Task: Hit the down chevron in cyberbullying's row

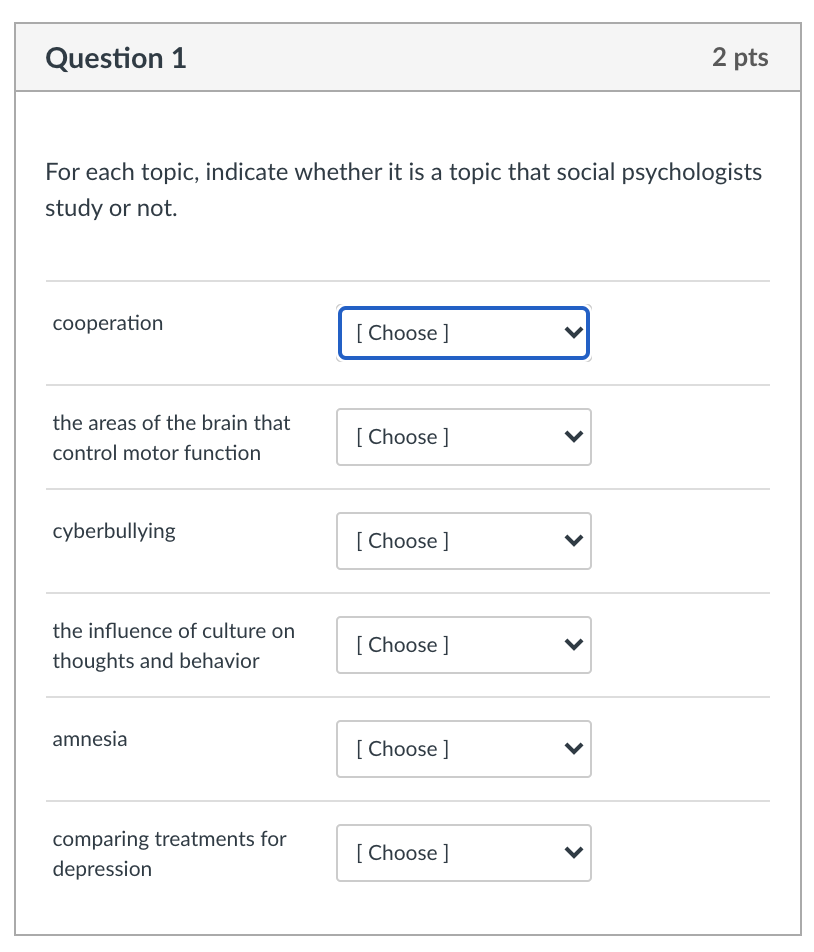Action: pos(573,541)
